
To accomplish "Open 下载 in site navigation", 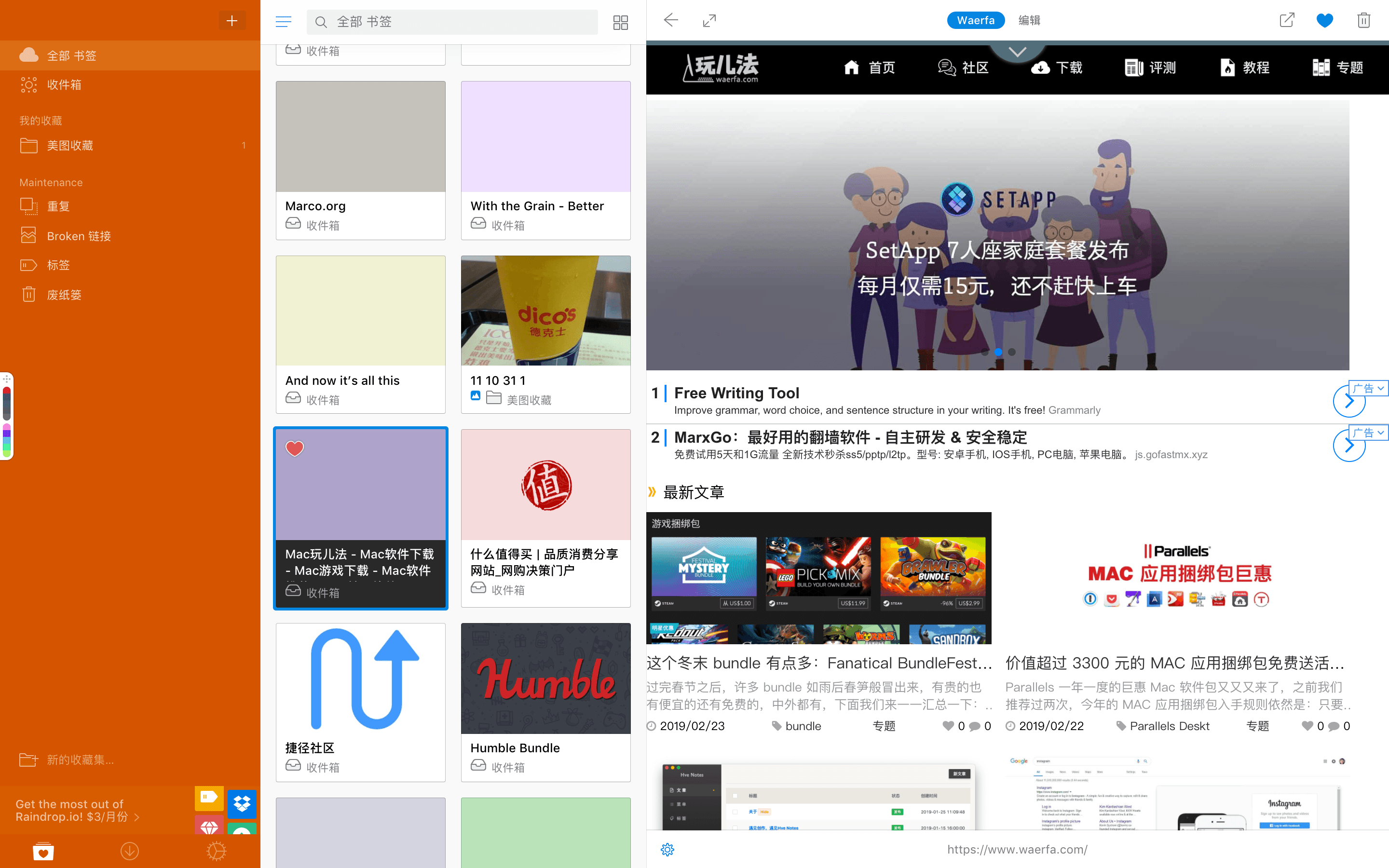I will tap(1057, 68).
